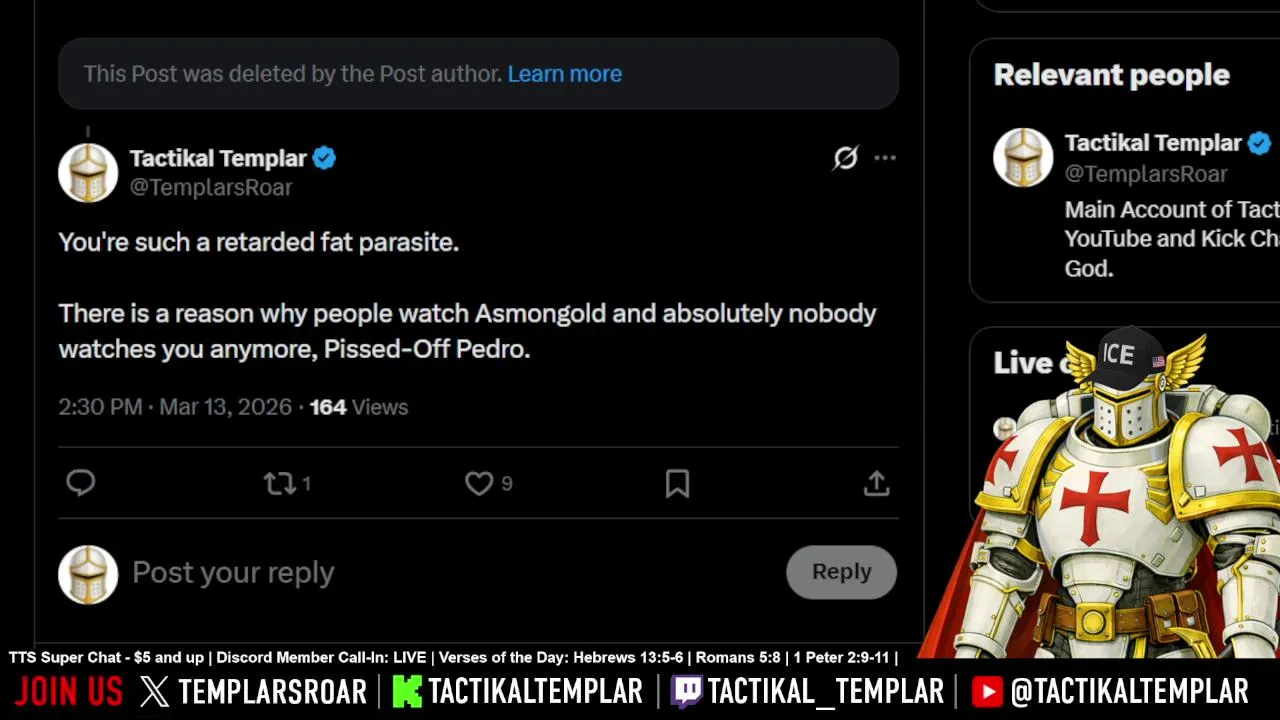Open the three-dot more options menu
Screen dimensions: 1280x720
(885, 158)
